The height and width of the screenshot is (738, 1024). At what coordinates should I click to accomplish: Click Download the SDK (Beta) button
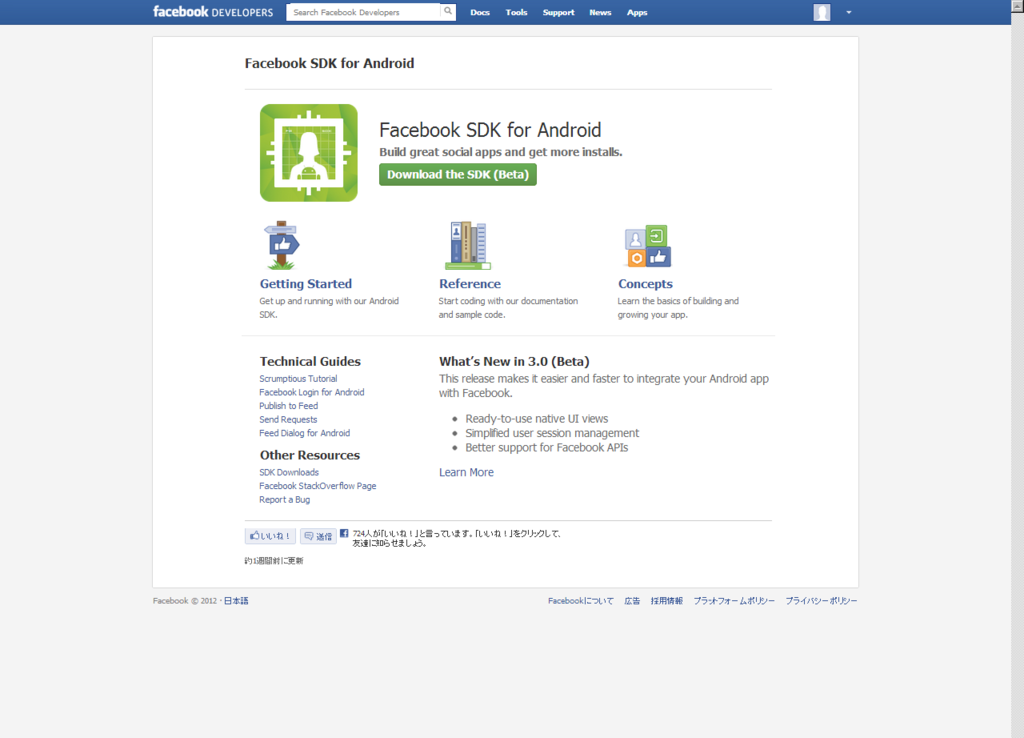pos(458,174)
